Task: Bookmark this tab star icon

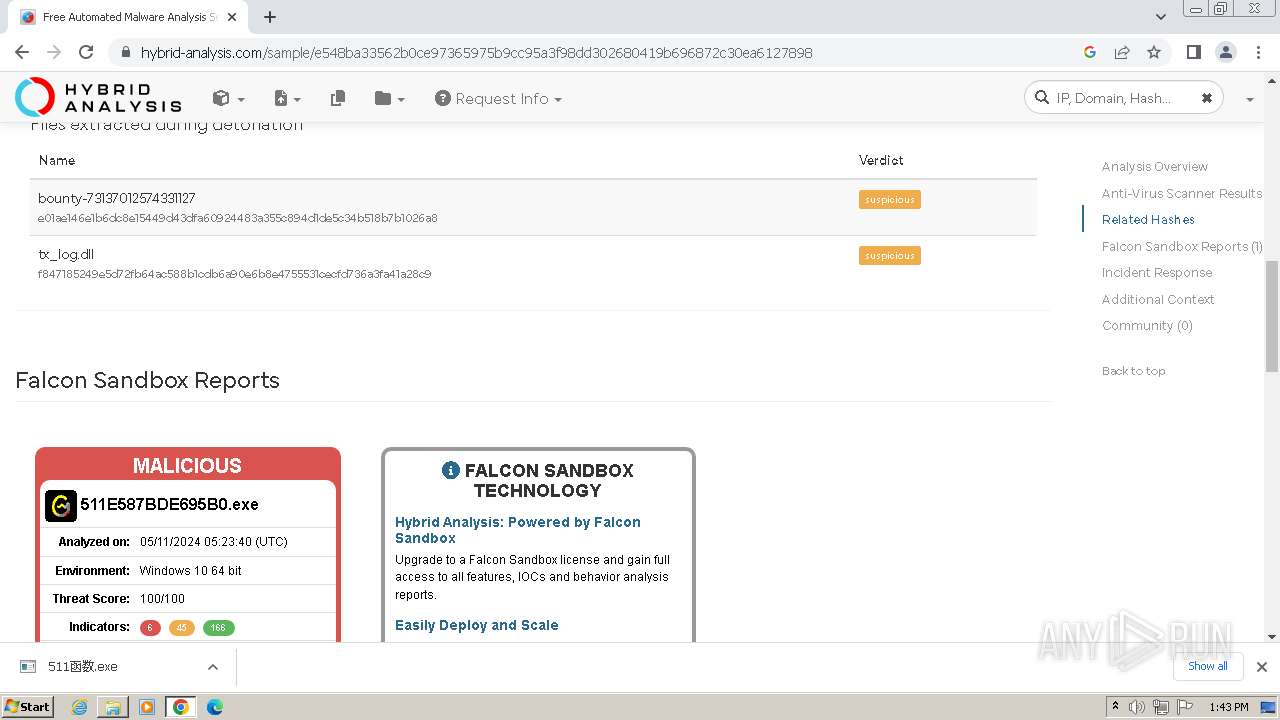Action: pos(1154,52)
